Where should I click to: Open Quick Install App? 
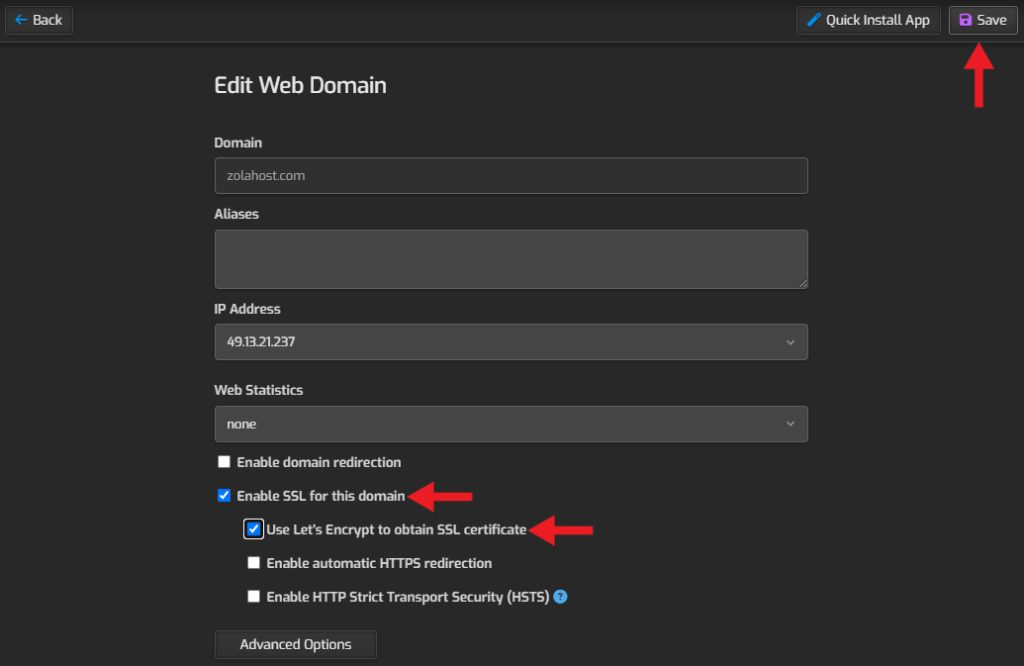868,20
